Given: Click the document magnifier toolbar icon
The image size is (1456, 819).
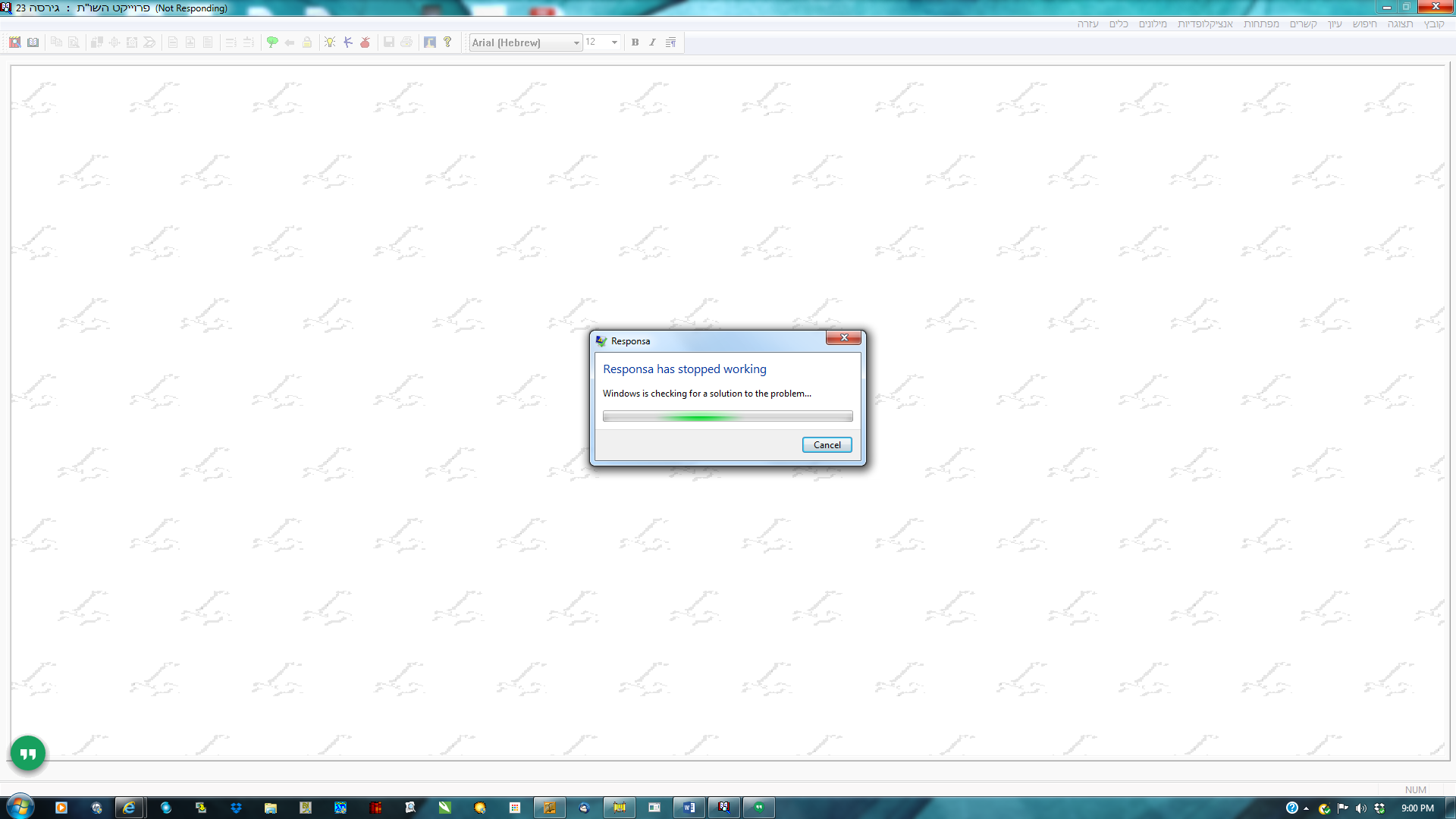Looking at the screenshot, I should tap(74, 42).
